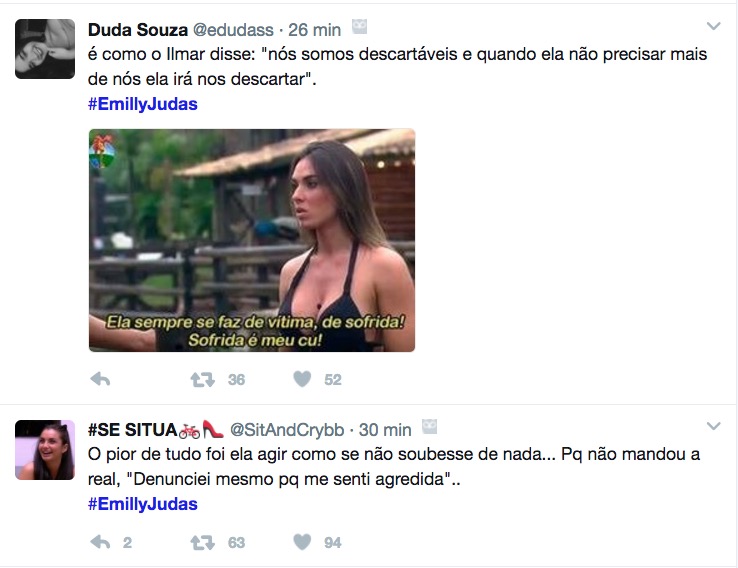Like Duda Souza's tweet
The height and width of the screenshot is (568, 738).
pyautogui.click(x=302, y=379)
